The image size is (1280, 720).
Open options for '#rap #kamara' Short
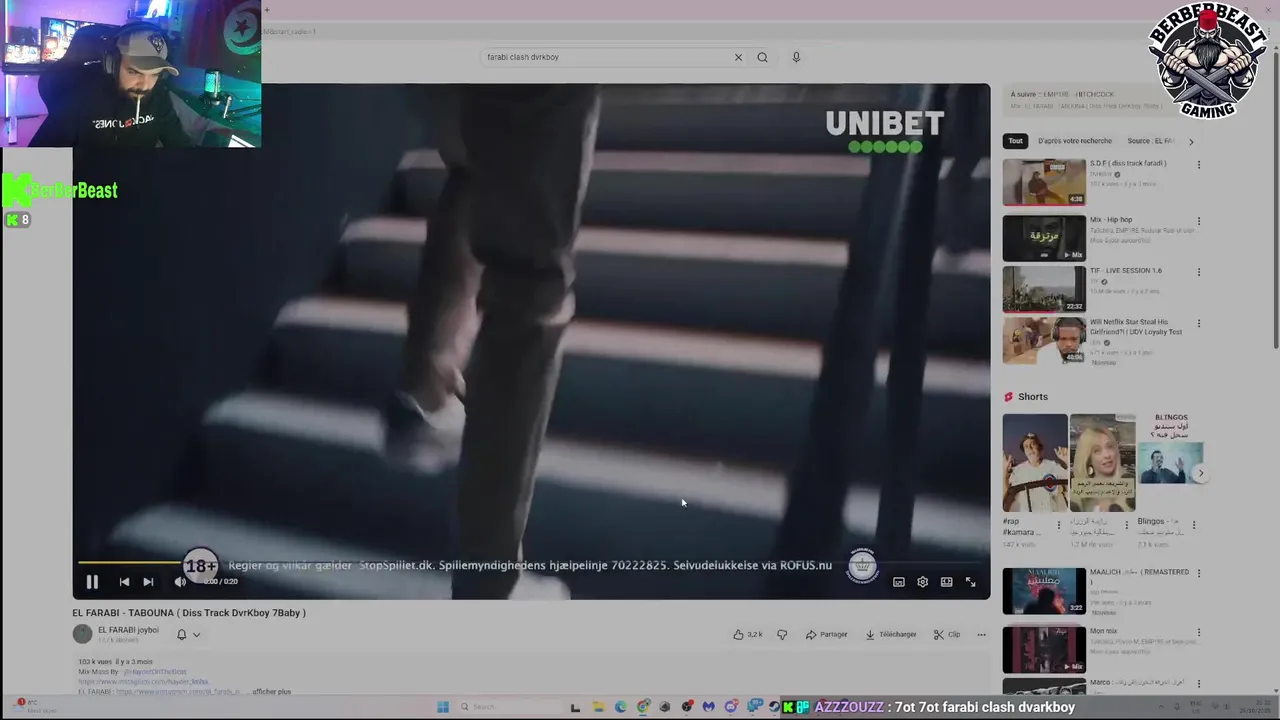(1059, 524)
